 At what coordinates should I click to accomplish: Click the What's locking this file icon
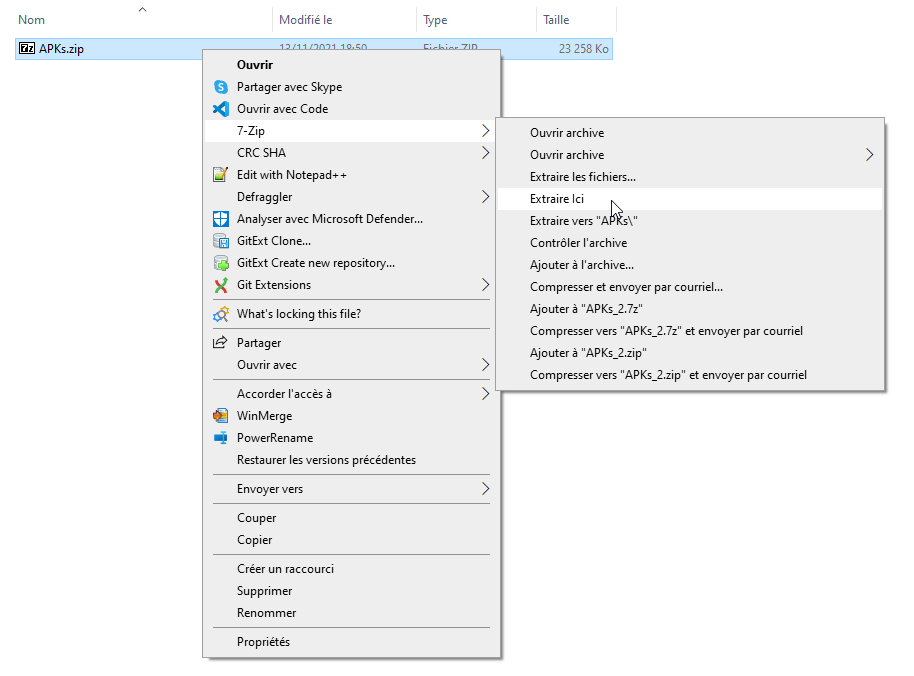point(221,314)
